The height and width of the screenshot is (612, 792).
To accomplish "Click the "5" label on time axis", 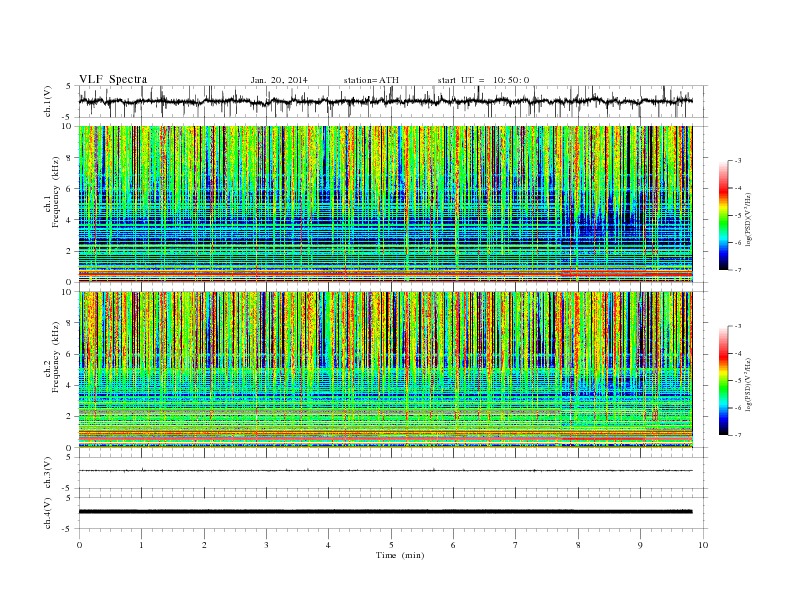I will coord(391,545).
